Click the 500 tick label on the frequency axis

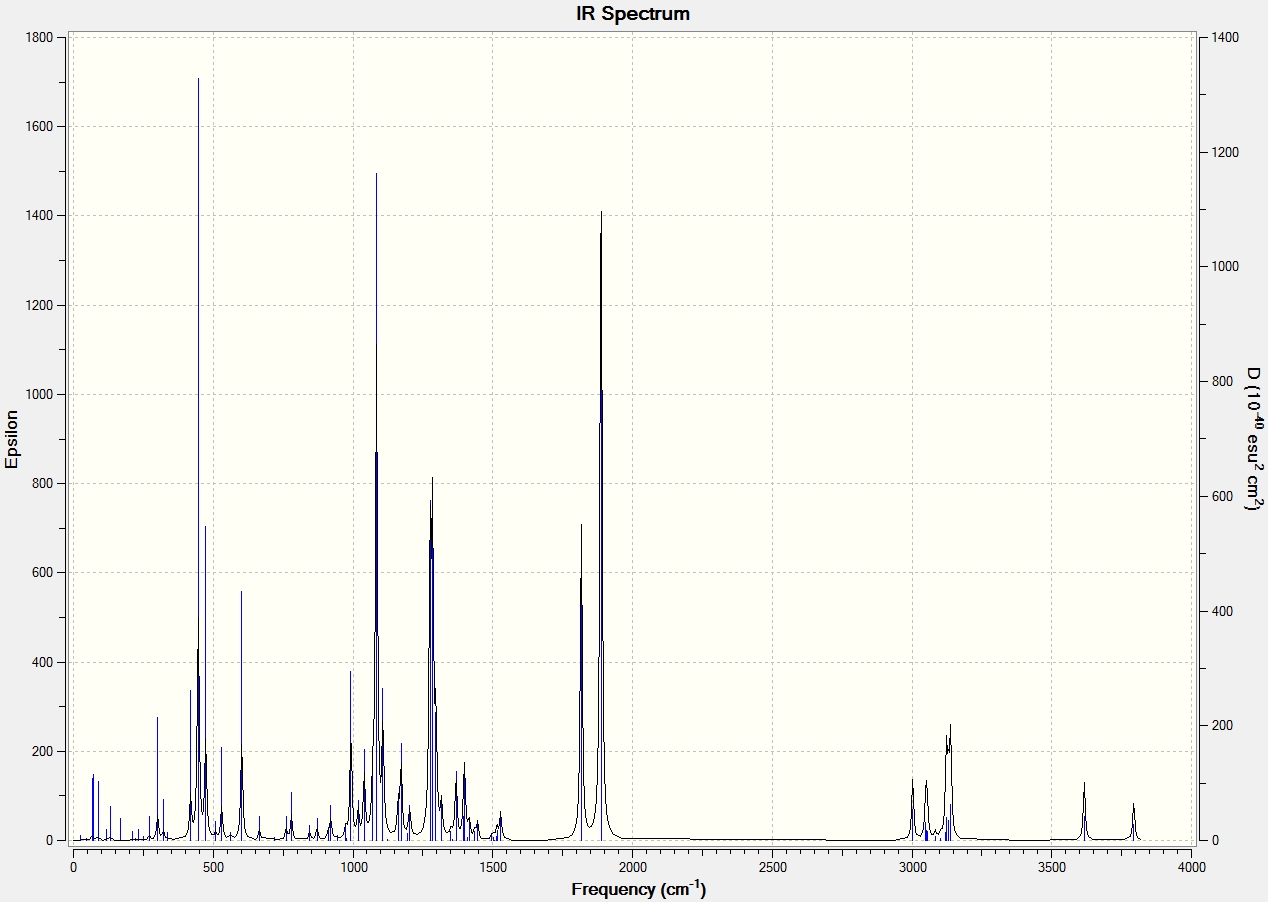click(213, 866)
